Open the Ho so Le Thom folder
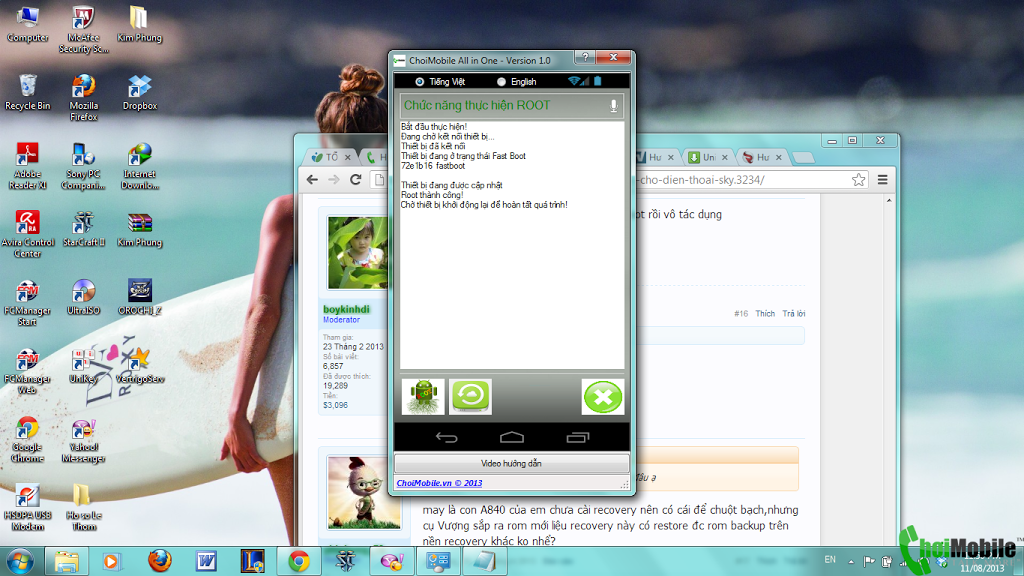1024x576 pixels. (84, 507)
